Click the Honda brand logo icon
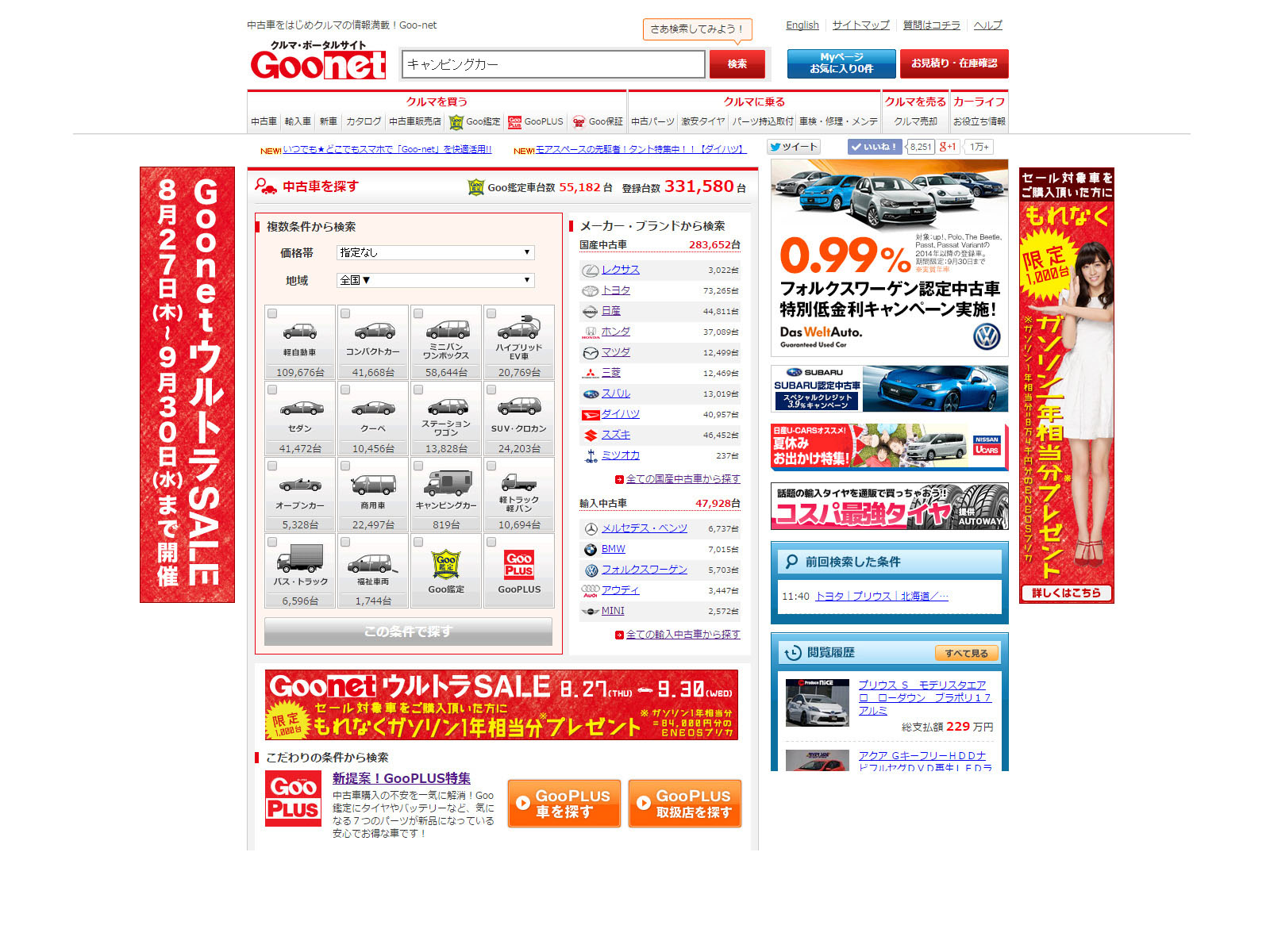This screenshot has height=952, width=1270. (x=591, y=332)
